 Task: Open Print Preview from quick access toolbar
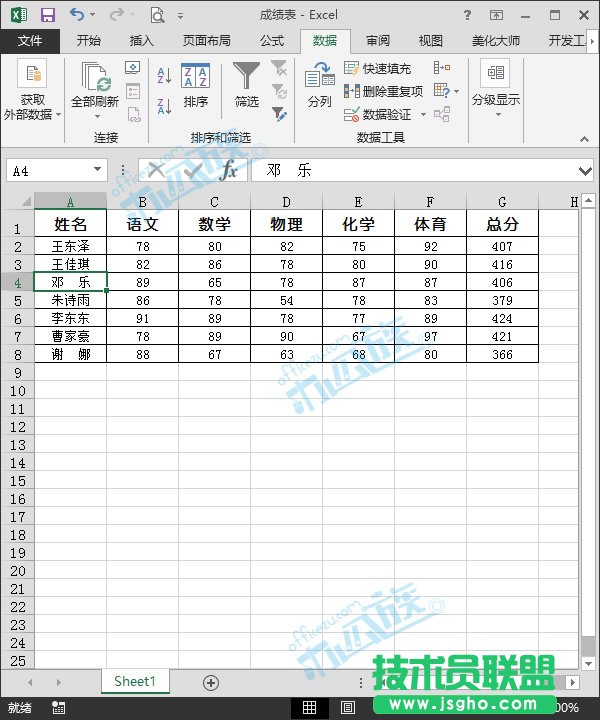pyautogui.click(x=157, y=15)
